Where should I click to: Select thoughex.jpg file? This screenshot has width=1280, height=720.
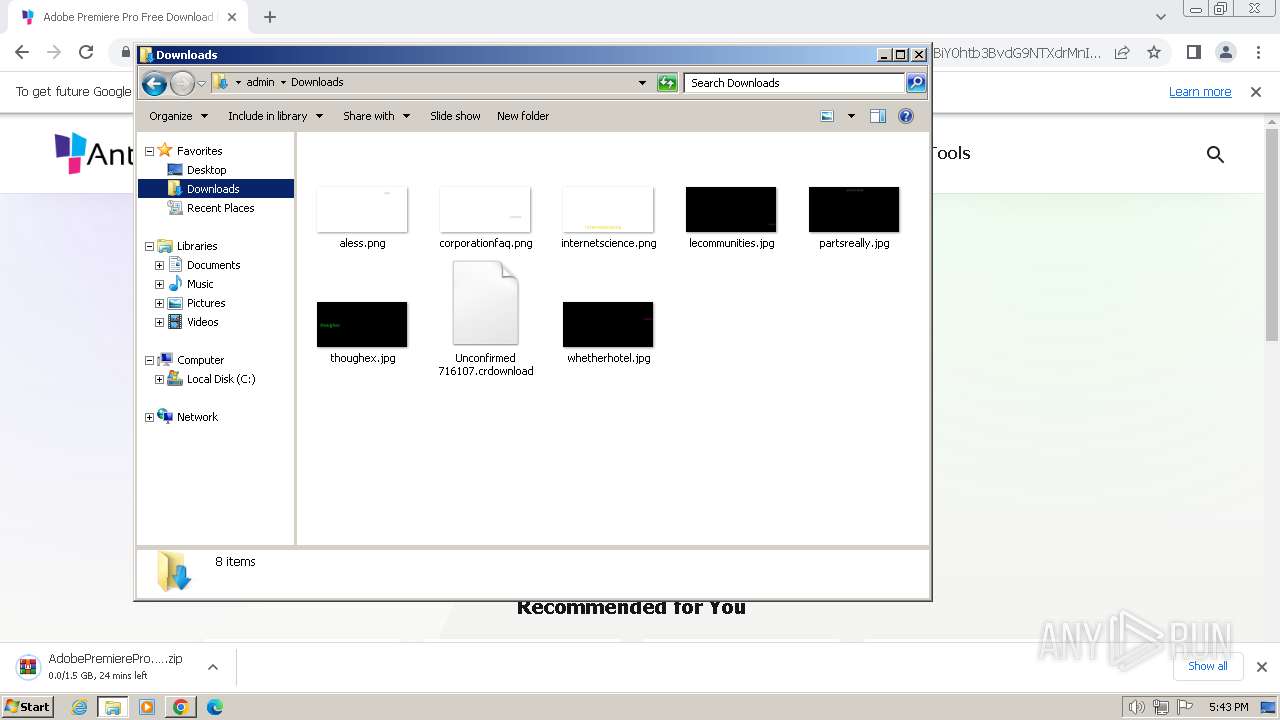(362, 333)
